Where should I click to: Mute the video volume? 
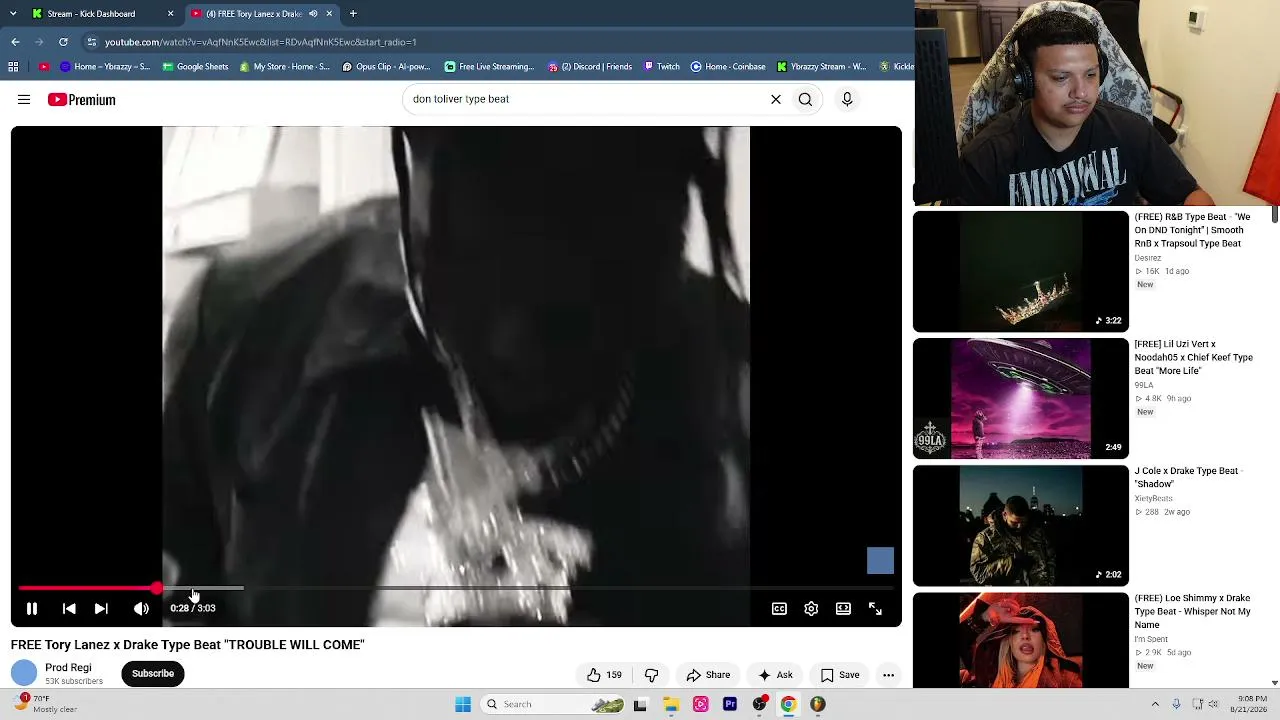141,608
